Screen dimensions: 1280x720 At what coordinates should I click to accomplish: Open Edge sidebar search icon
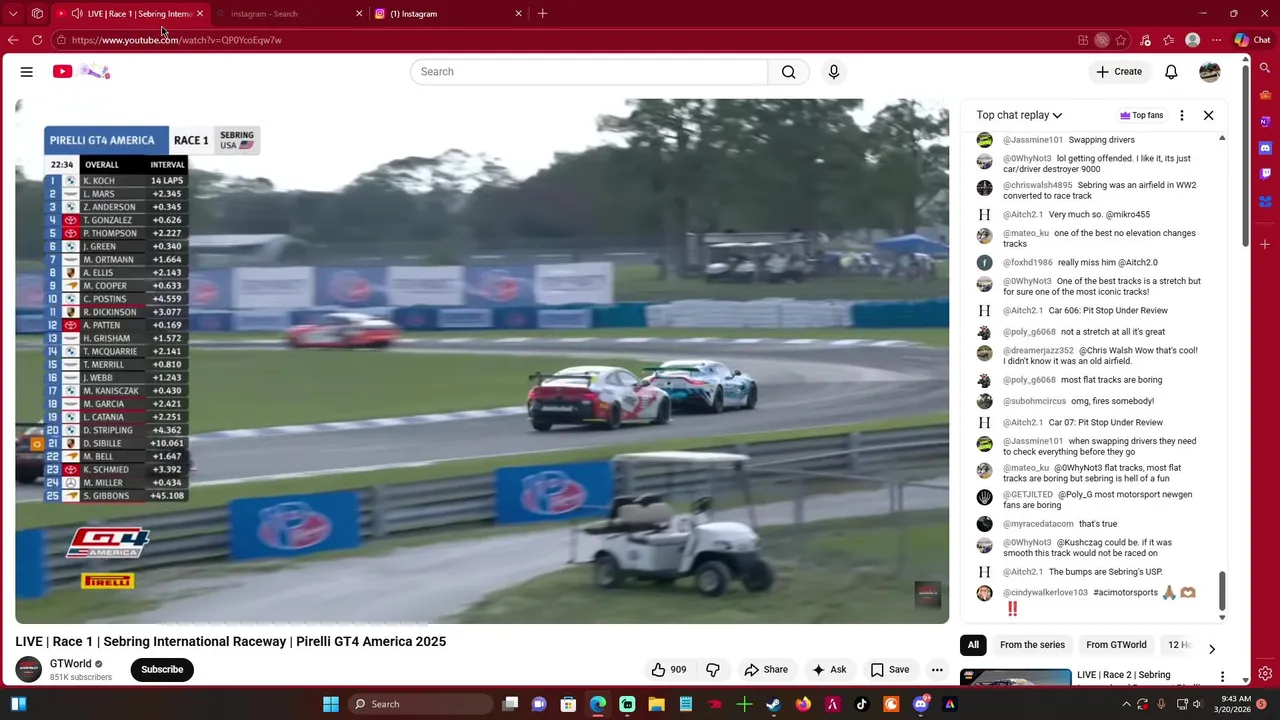pos(1265,68)
